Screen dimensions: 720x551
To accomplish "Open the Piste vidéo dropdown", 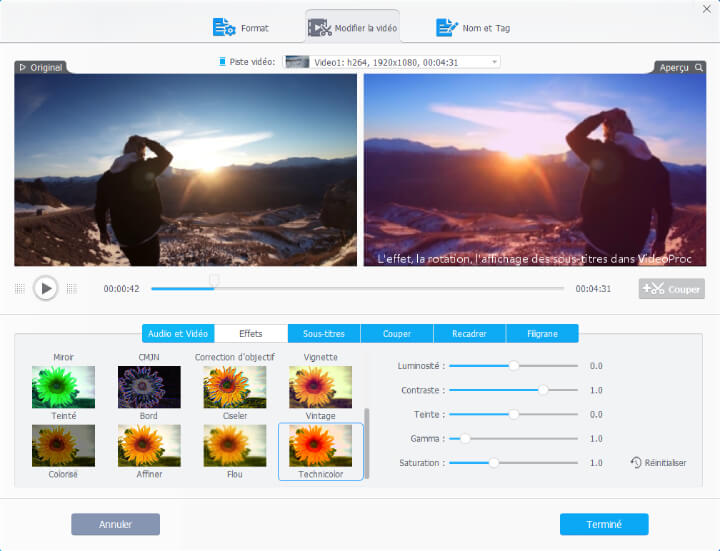I will click(x=391, y=62).
